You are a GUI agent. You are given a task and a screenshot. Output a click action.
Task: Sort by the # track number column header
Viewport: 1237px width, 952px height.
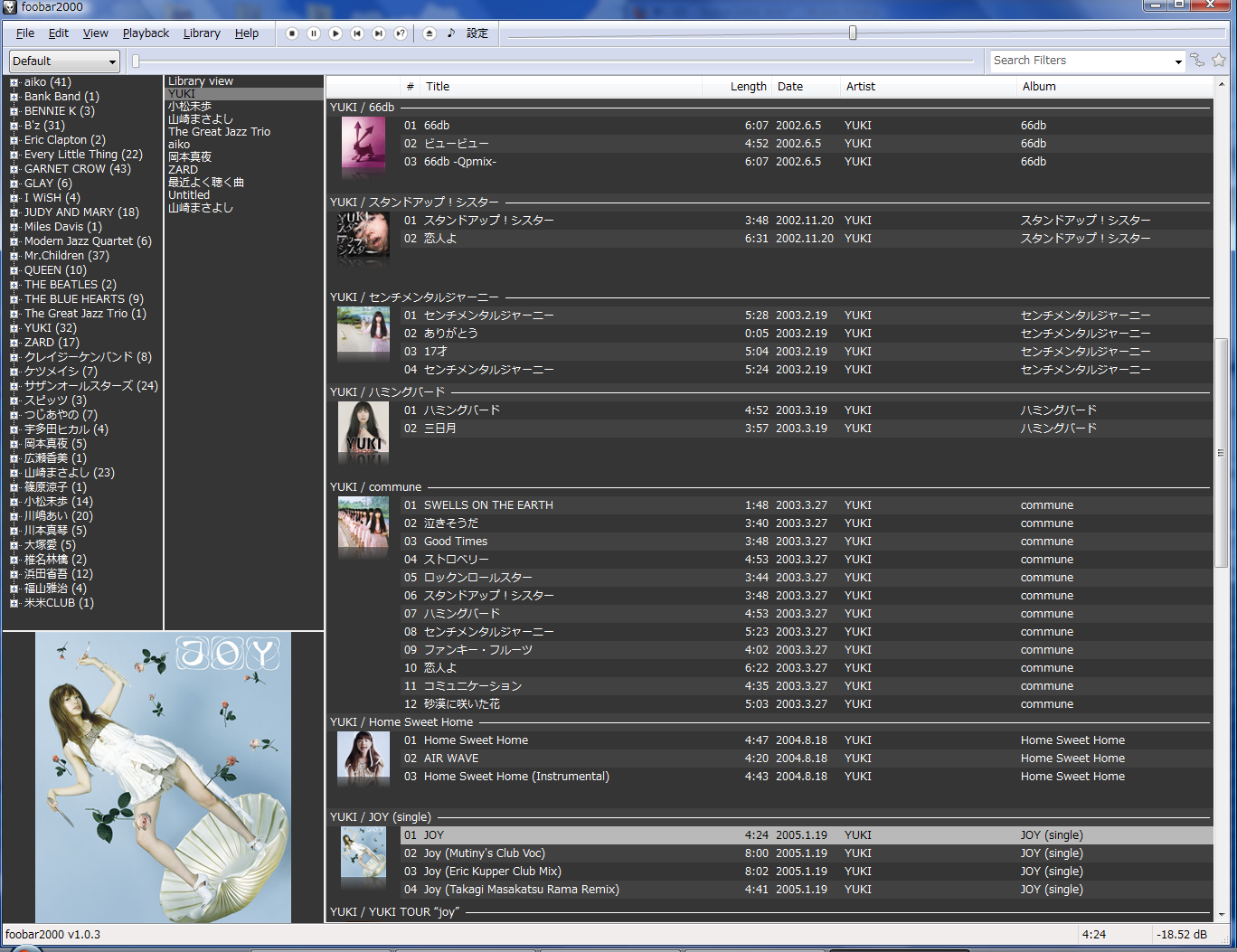[x=410, y=87]
